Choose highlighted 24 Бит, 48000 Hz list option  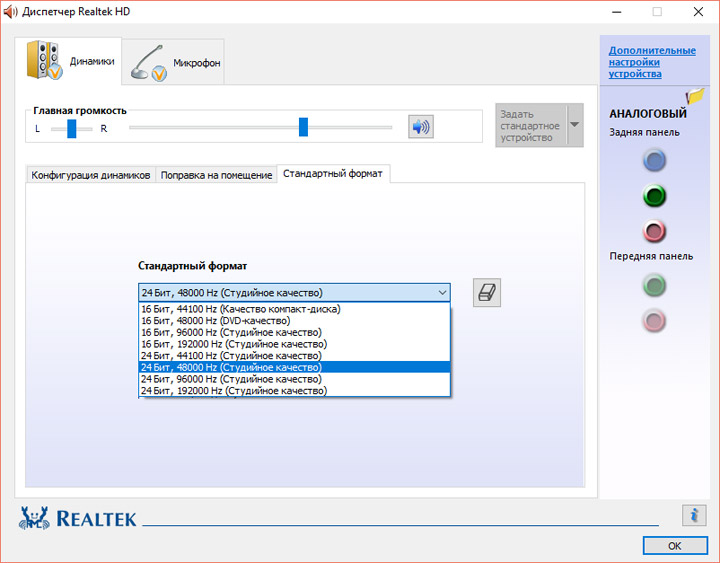294,367
